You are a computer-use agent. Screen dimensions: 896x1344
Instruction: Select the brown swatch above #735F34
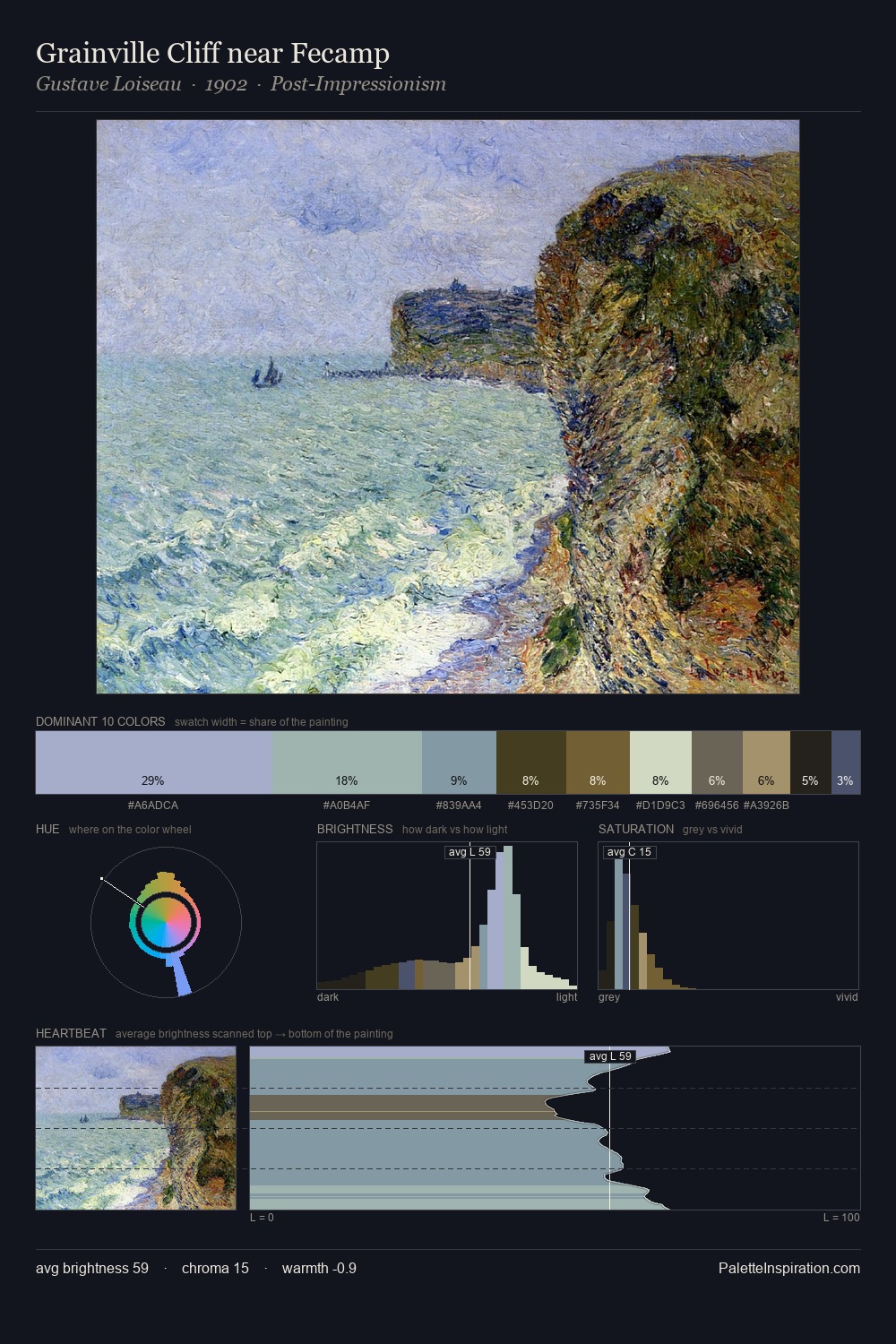(598, 762)
